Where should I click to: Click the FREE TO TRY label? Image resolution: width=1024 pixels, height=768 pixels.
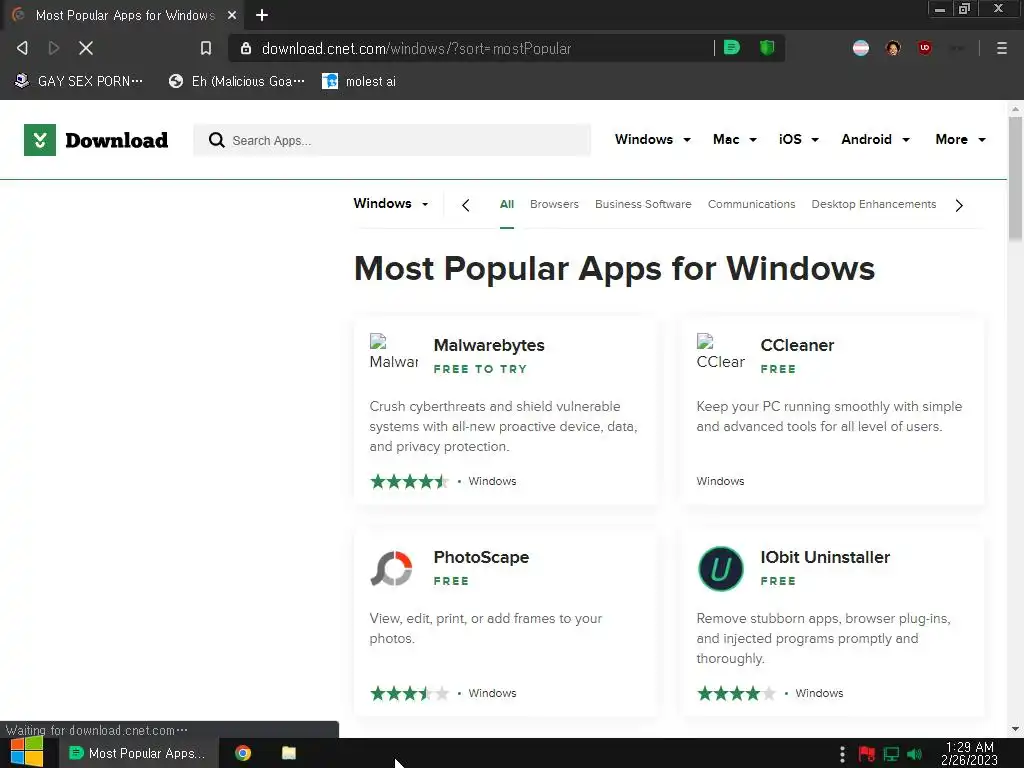point(480,369)
